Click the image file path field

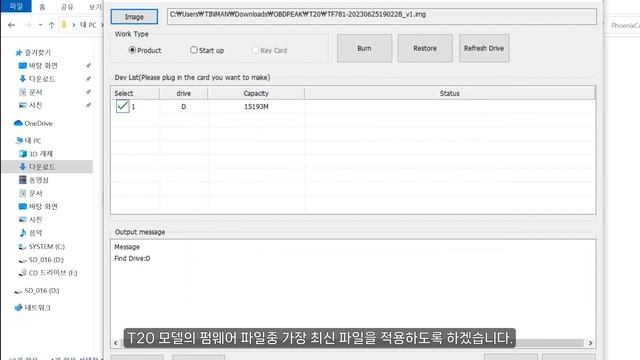coord(382,16)
